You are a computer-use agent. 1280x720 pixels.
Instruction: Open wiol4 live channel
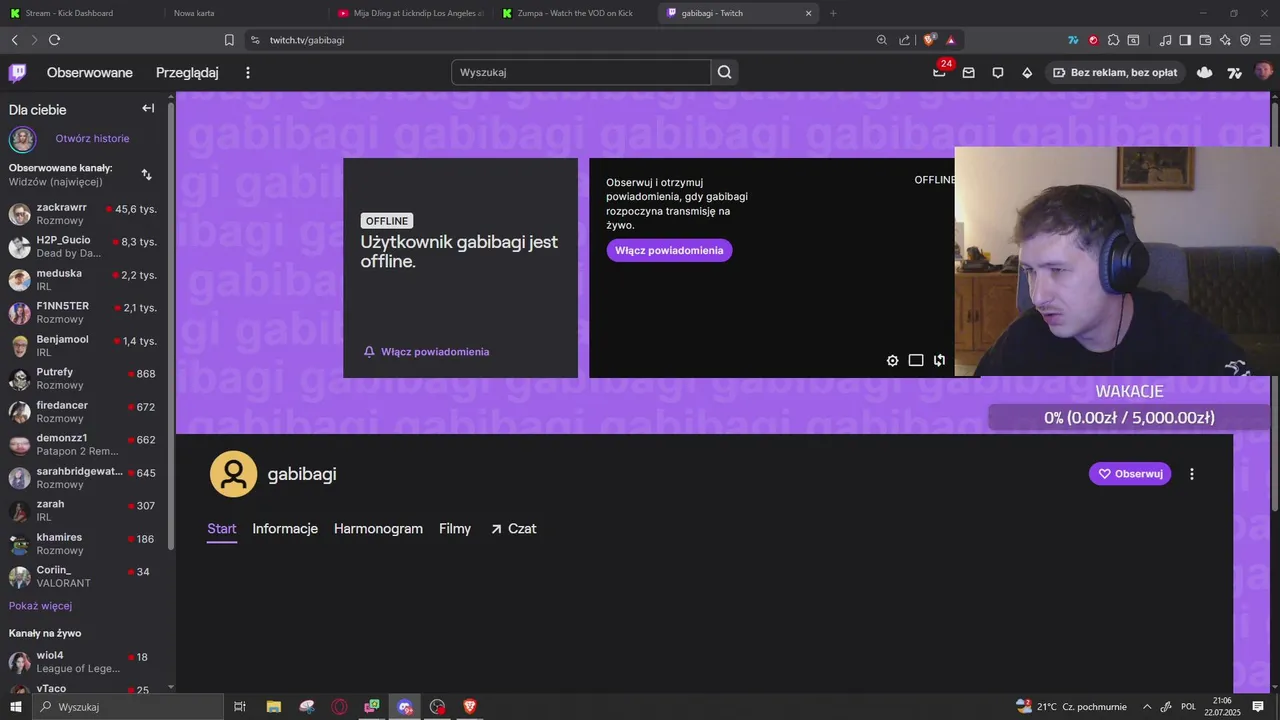coord(84,662)
